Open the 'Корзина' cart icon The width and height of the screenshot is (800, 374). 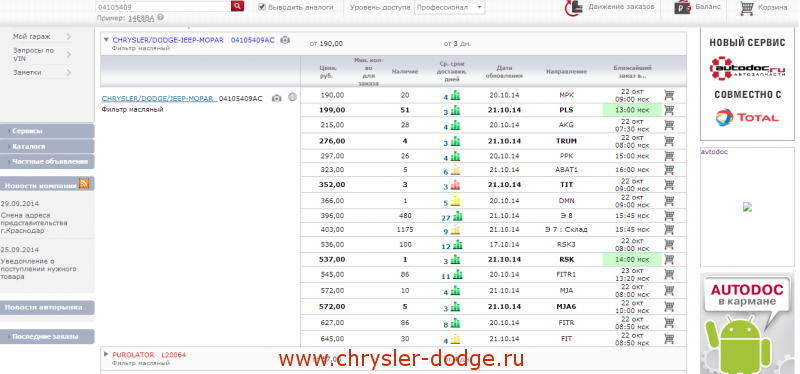point(747,8)
